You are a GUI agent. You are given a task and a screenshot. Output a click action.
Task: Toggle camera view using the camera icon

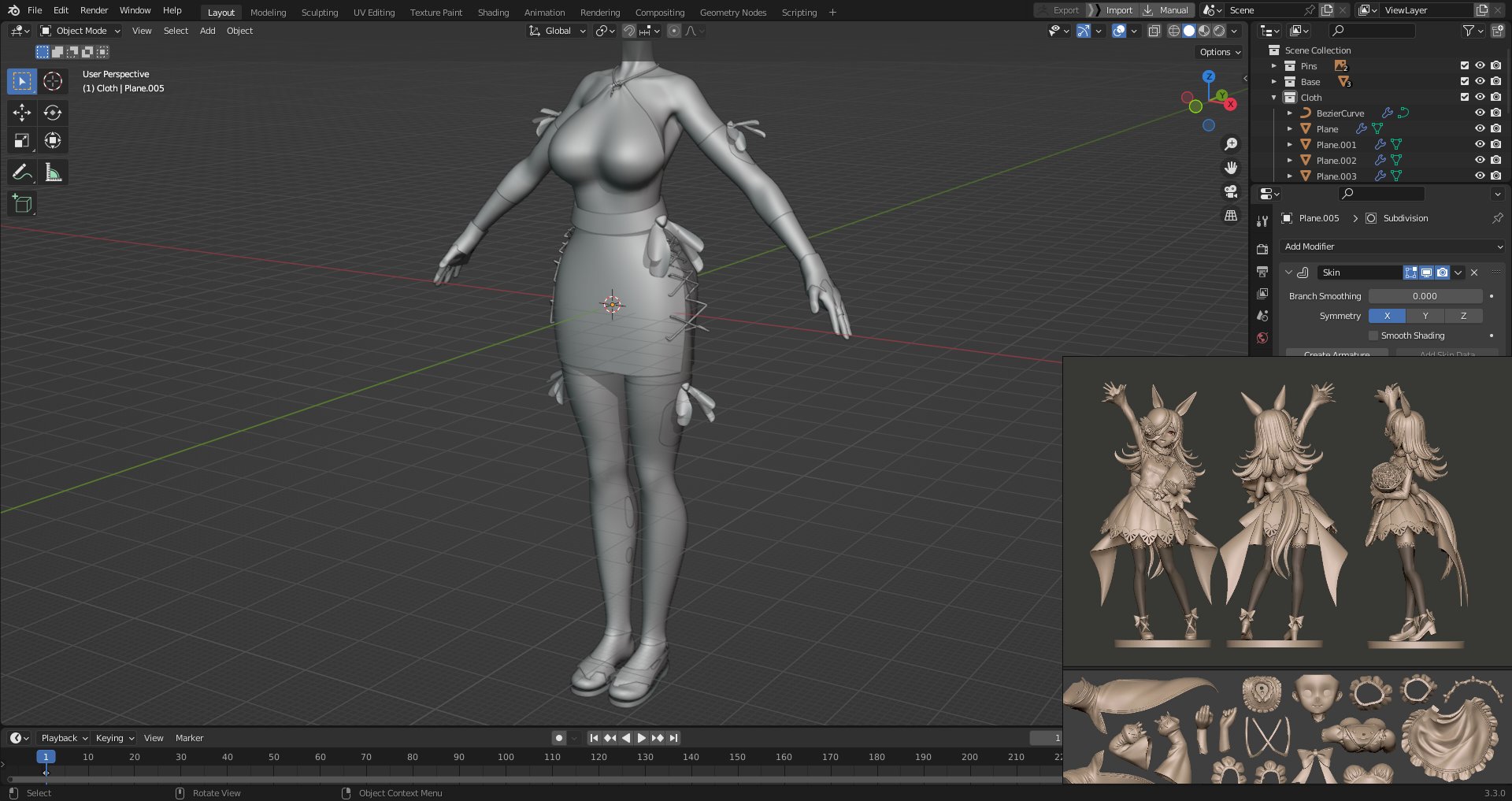[1229, 191]
